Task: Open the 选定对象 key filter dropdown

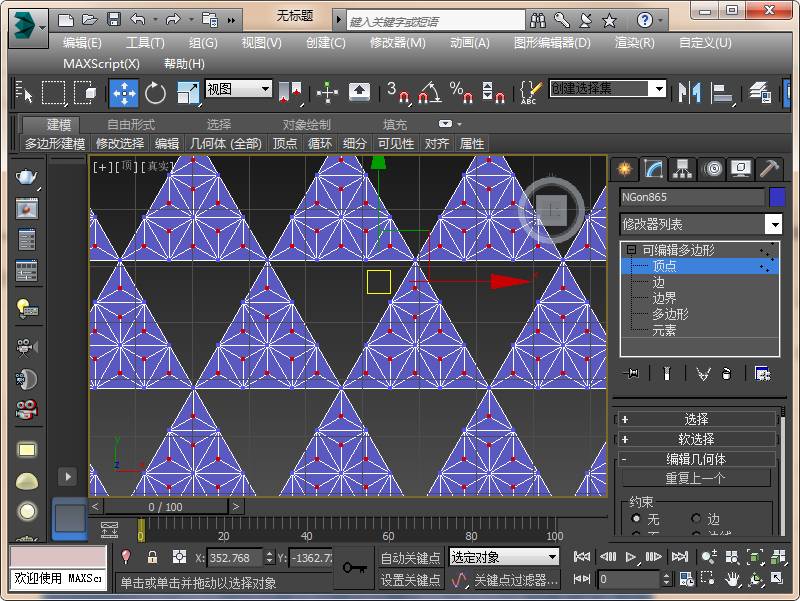Action: coord(504,557)
